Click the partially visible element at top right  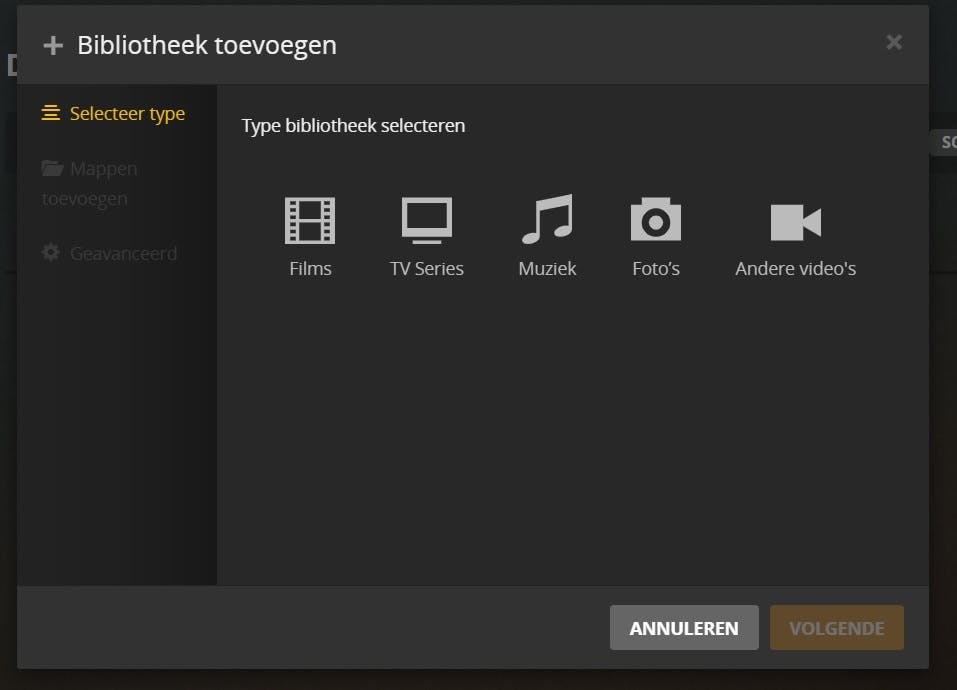click(946, 142)
